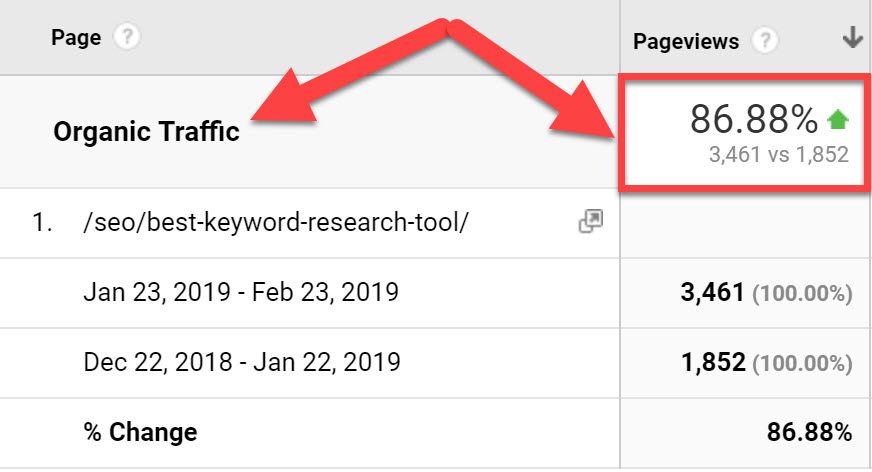Screen dimensions: 872x472
Task: Click the help icon next to Pageviews
Action: coord(765,41)
